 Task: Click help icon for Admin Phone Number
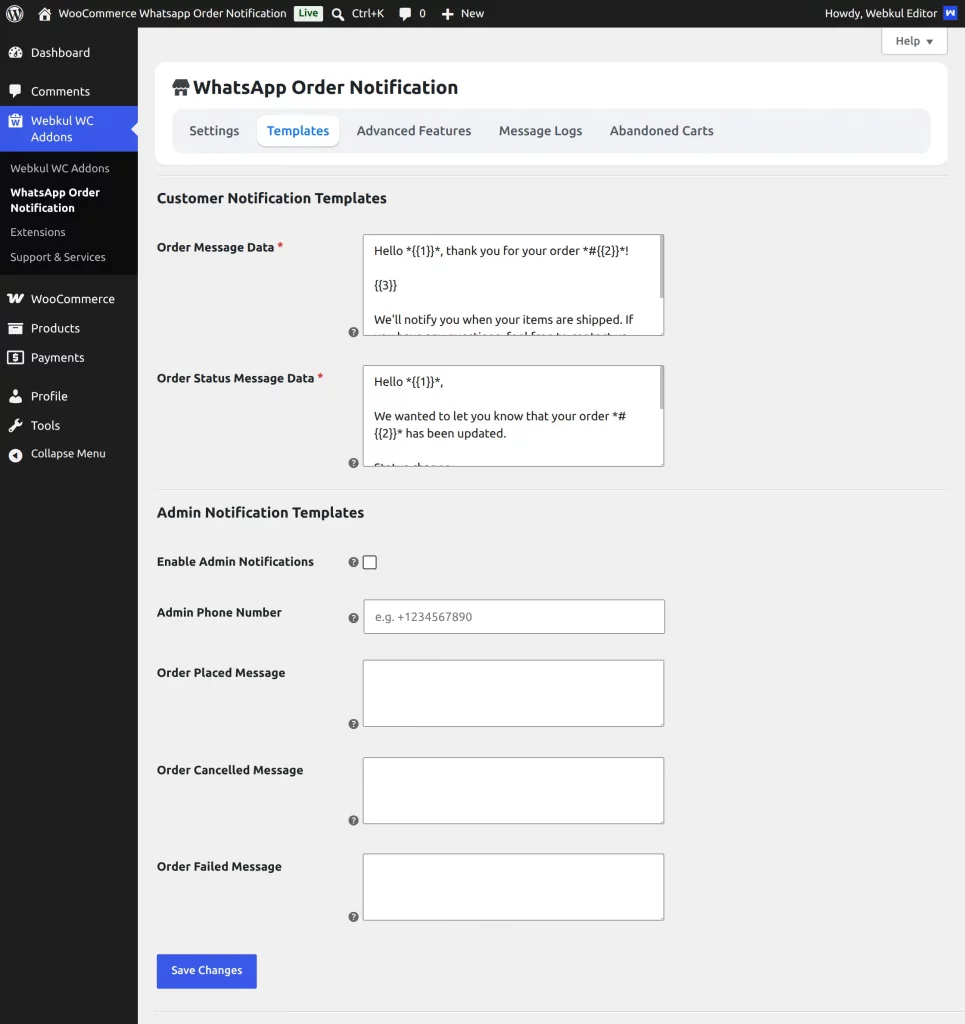coord(353,618)
